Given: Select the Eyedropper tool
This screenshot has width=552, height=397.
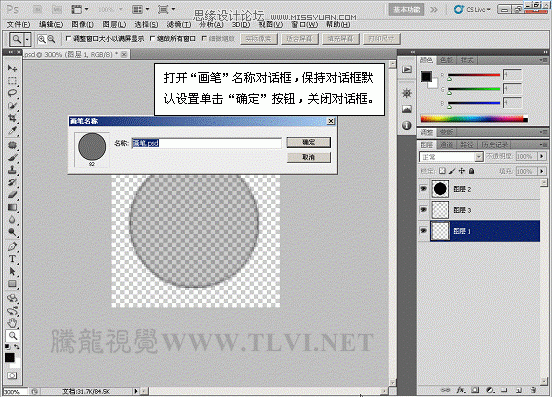Looking at the screenshot, I should (12, 131).
